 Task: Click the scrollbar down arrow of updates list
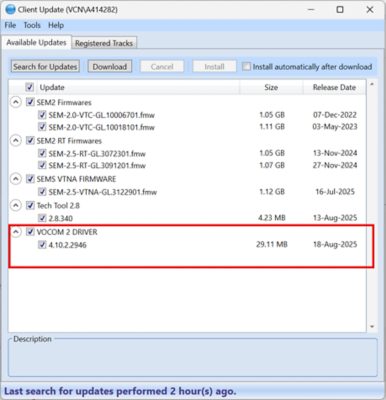(371, 327)
